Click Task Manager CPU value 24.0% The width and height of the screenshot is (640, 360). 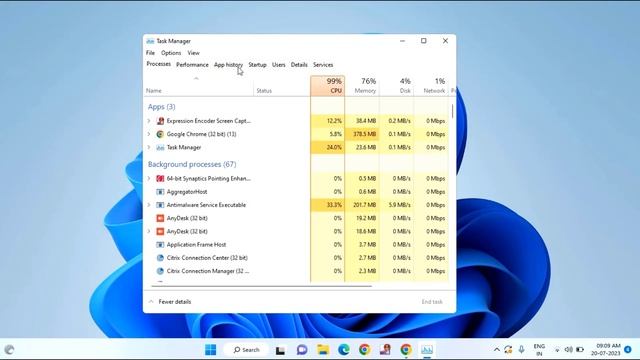334,147
